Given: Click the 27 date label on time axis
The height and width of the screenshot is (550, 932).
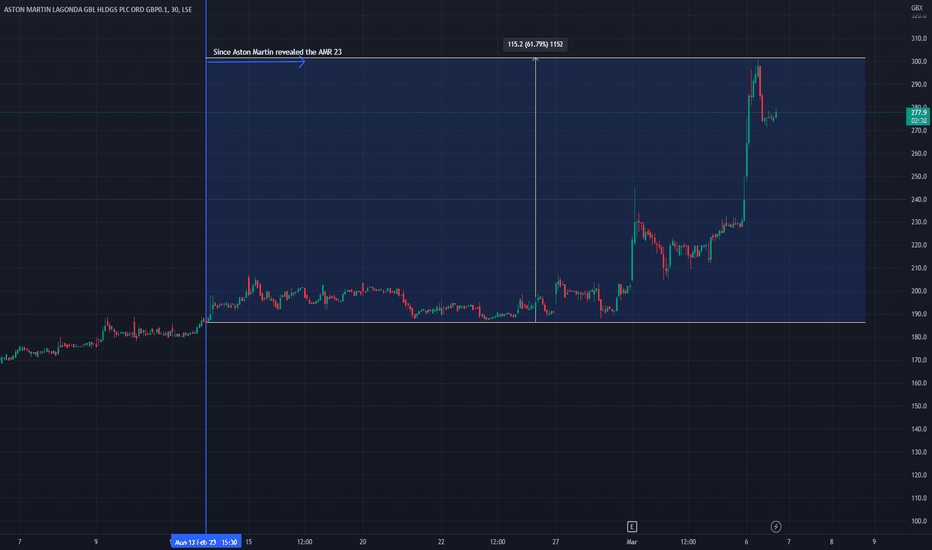Looking at the screenshot, I should coord(555,542).
